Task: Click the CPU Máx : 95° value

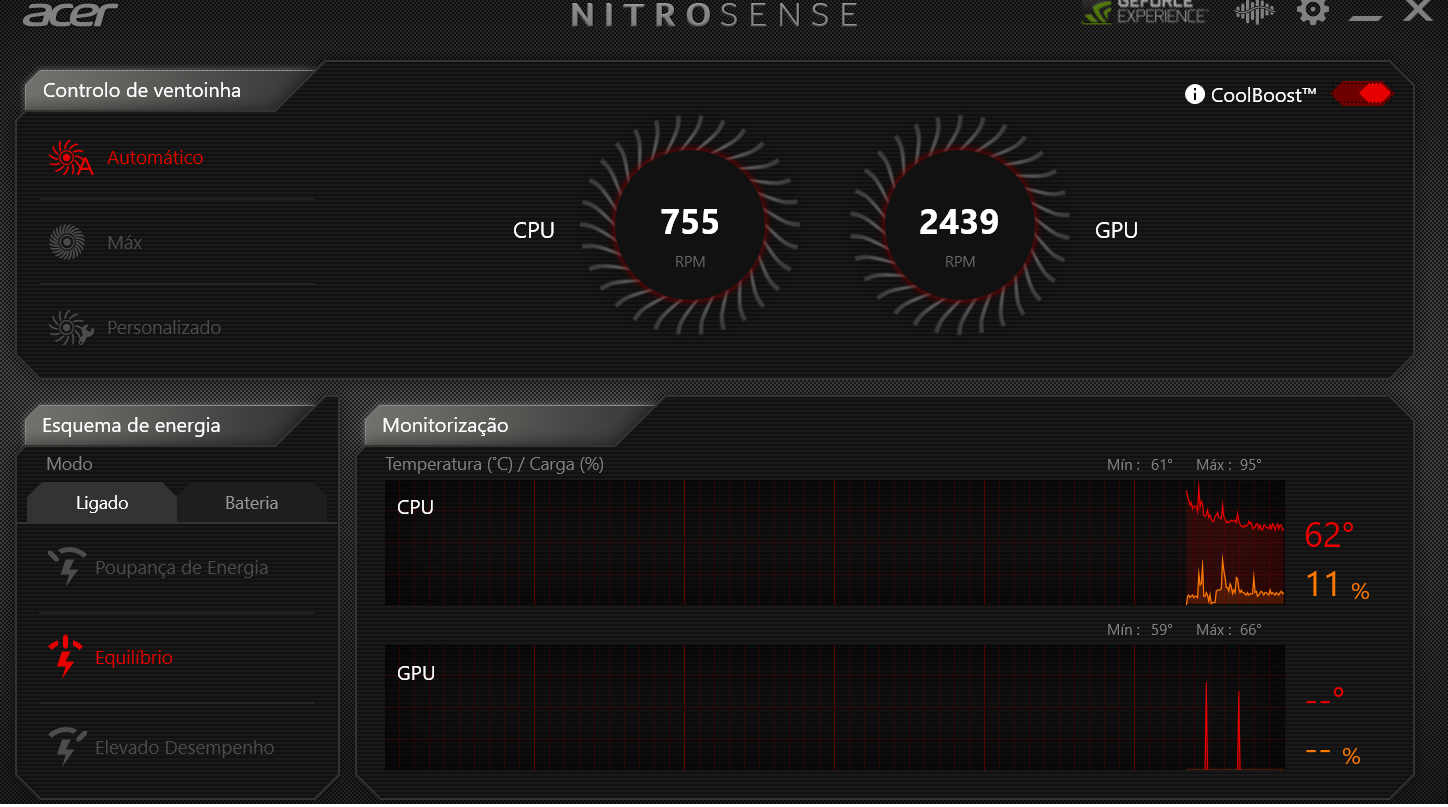Action: pyautogui.click(x=1229, y=465)
